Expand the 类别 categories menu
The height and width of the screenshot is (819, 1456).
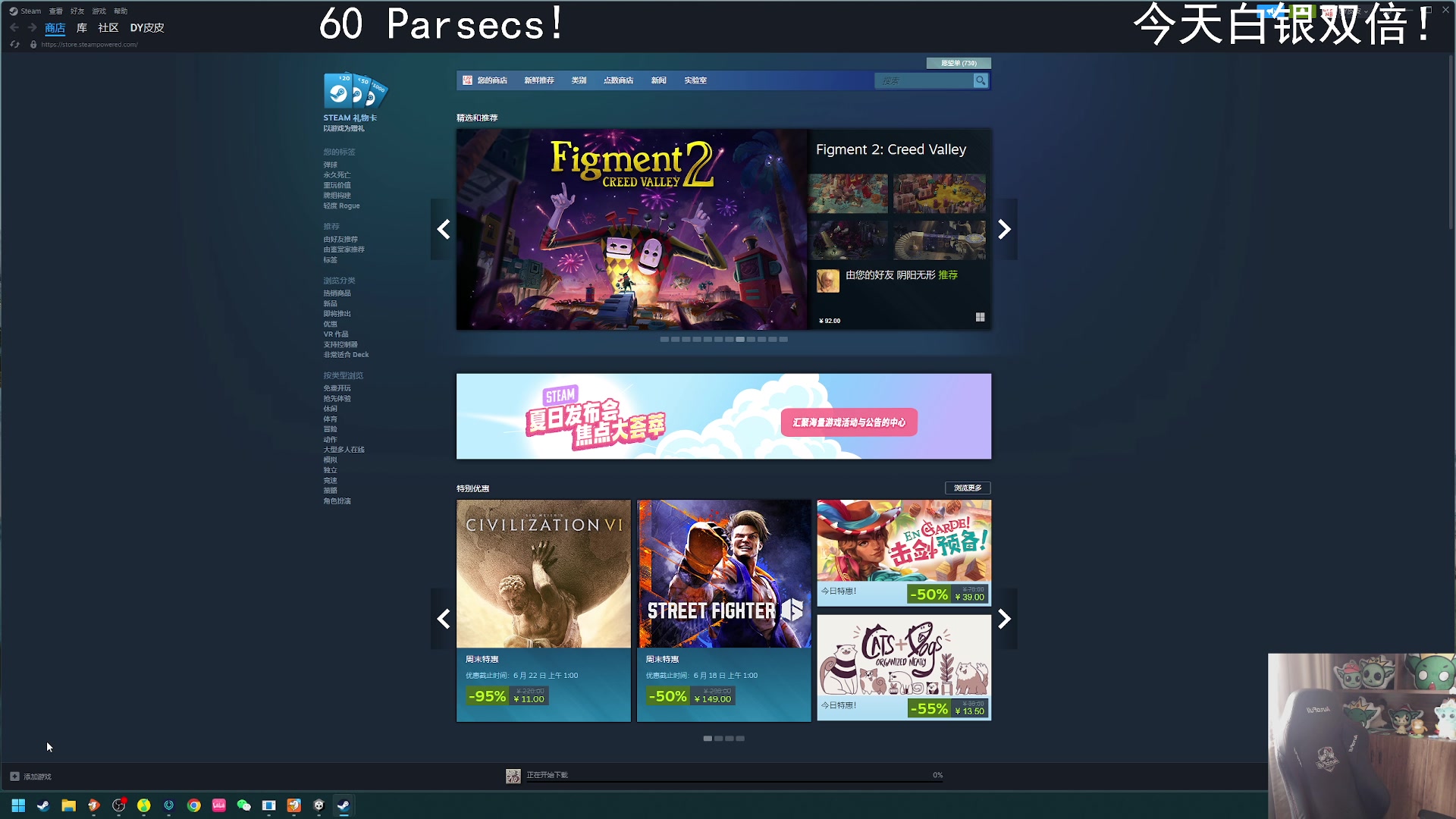(x=579, y=80)
